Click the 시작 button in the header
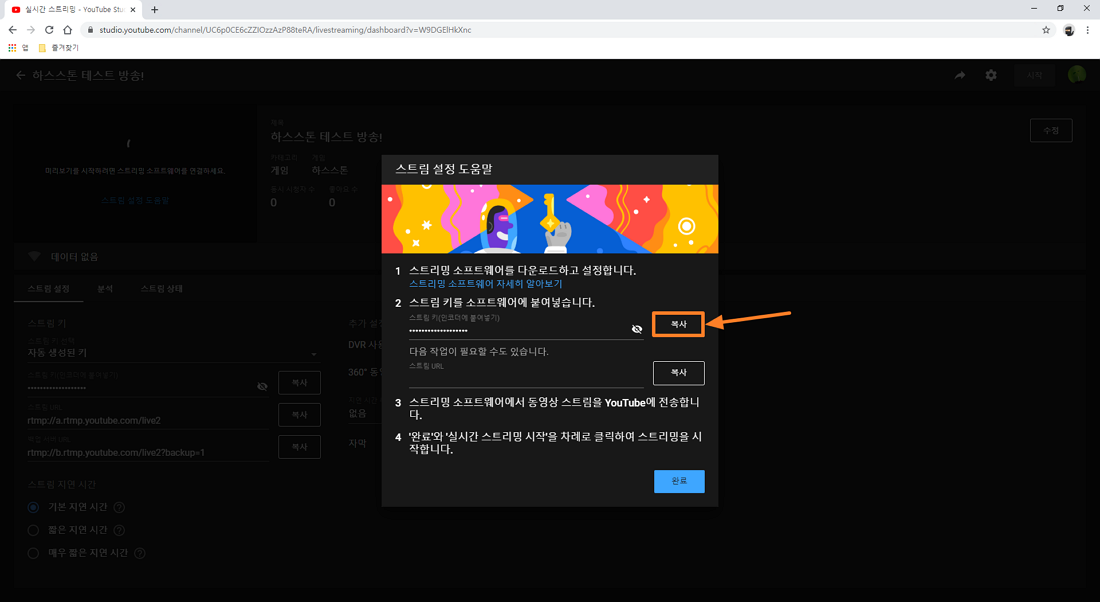The height and width of the screenshot is (602, 1100). coord(1035,75)
